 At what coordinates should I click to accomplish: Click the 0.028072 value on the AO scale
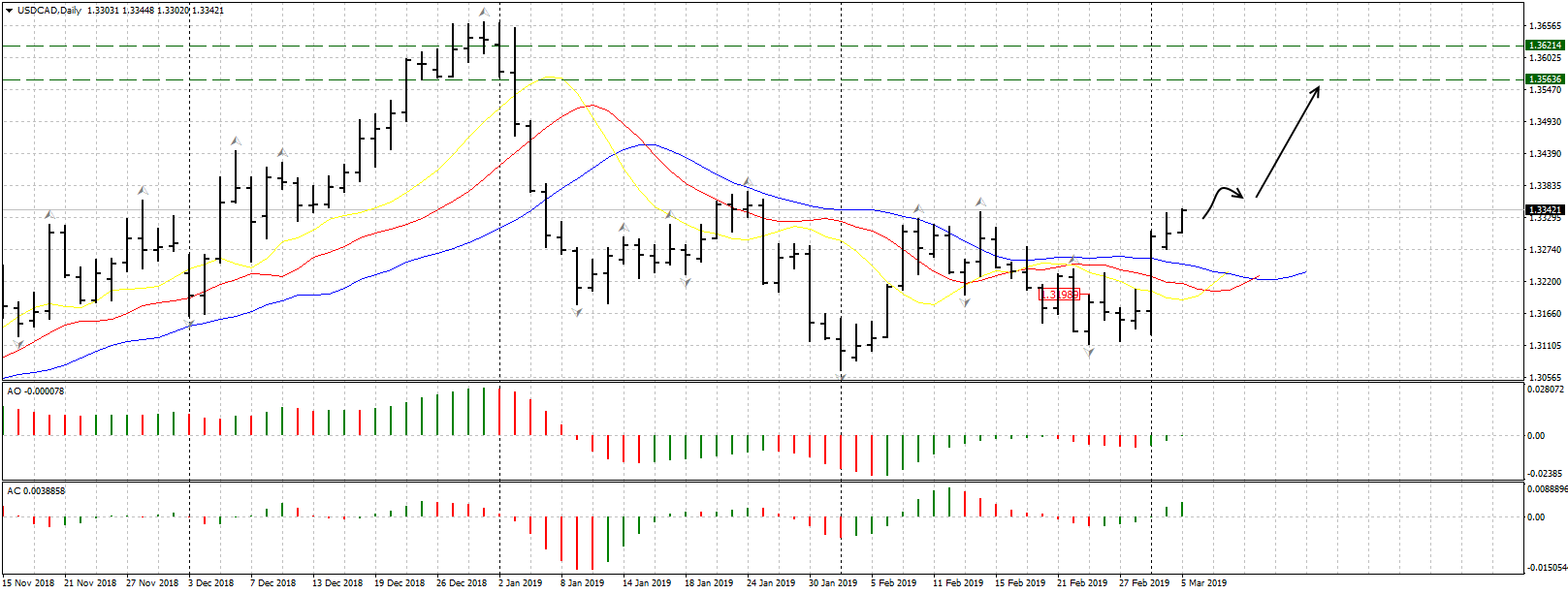coord(1545,390)
